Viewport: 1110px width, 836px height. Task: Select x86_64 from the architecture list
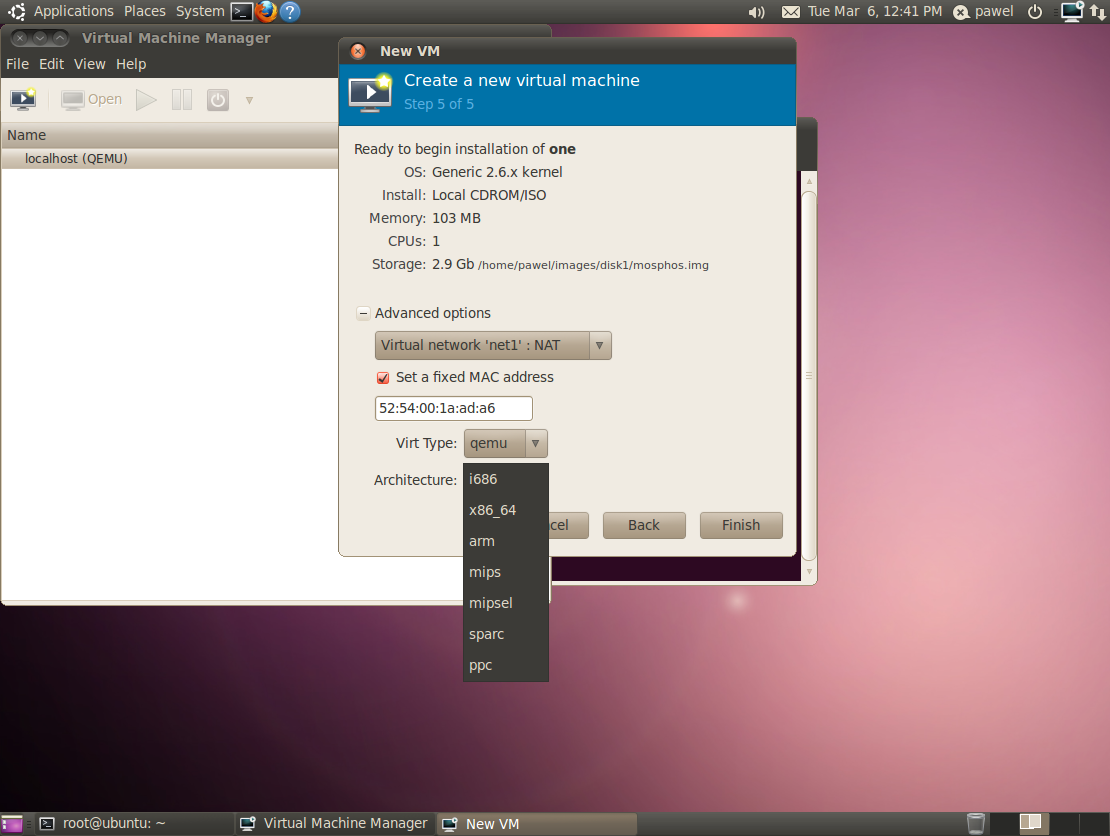click(493, 510)
